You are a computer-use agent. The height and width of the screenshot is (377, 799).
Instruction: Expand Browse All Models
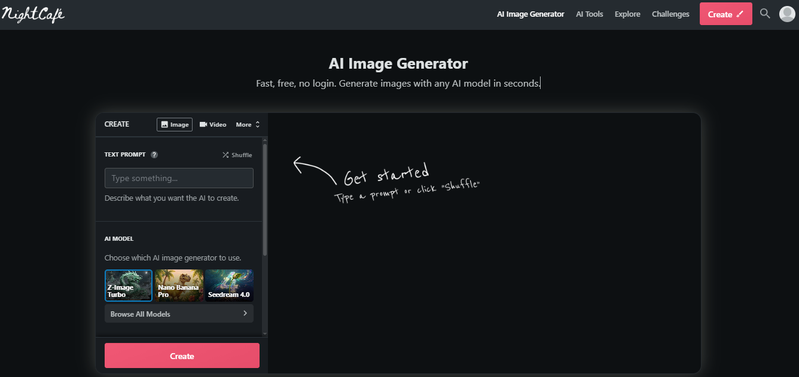179,314
